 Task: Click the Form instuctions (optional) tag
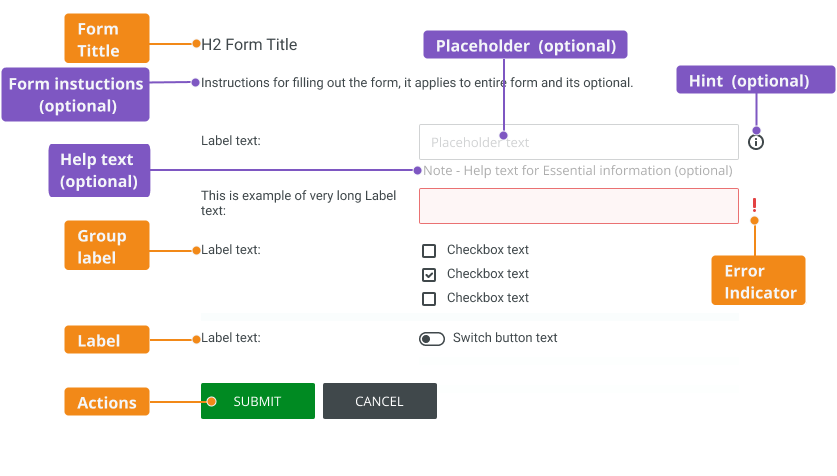tap(75, 94)
